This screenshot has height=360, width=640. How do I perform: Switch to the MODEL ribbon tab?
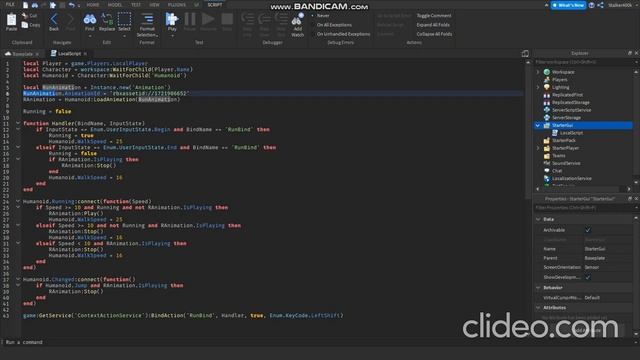[115, 5]
